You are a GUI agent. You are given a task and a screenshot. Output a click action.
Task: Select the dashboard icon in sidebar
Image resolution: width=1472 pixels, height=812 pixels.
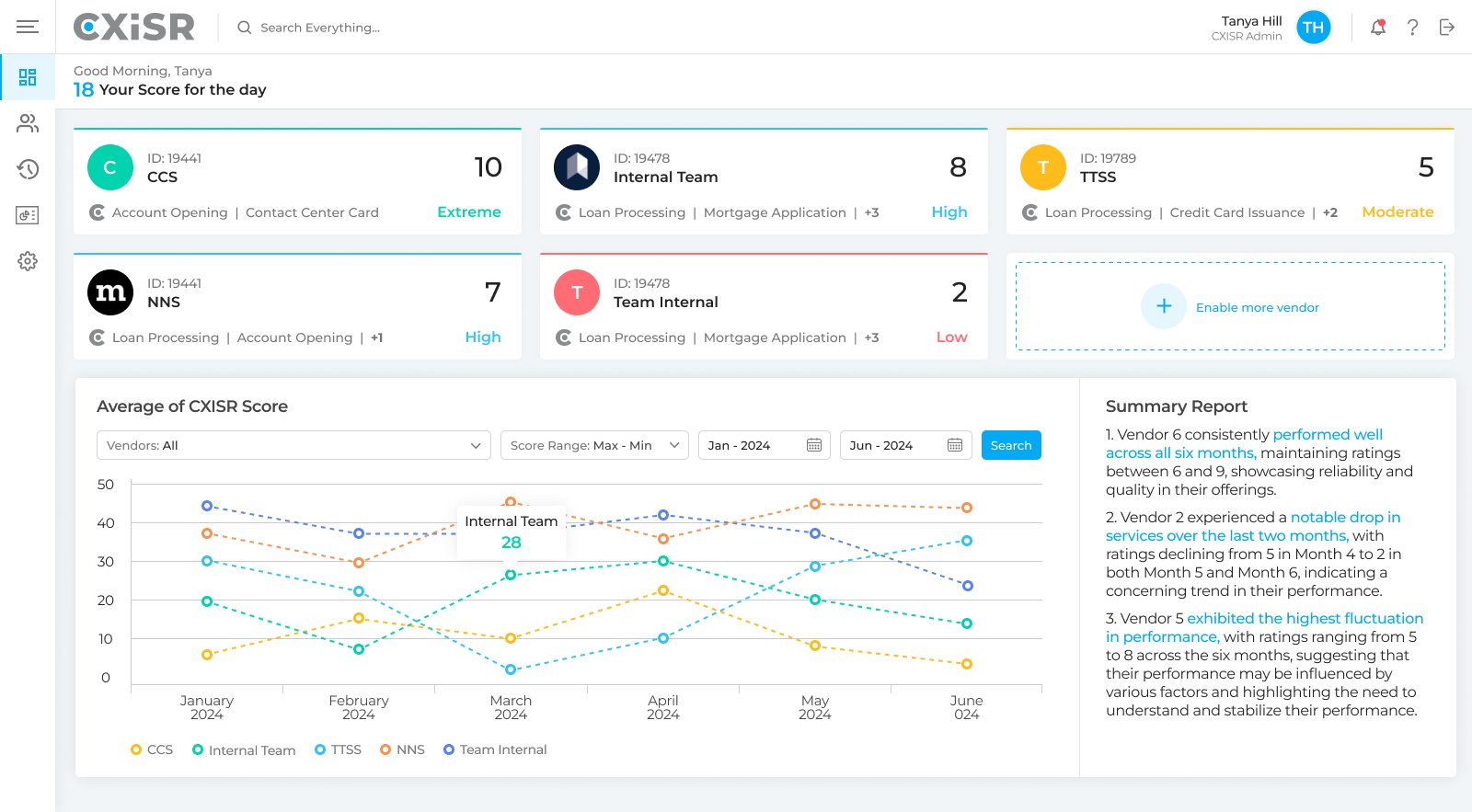coord(28,77)
